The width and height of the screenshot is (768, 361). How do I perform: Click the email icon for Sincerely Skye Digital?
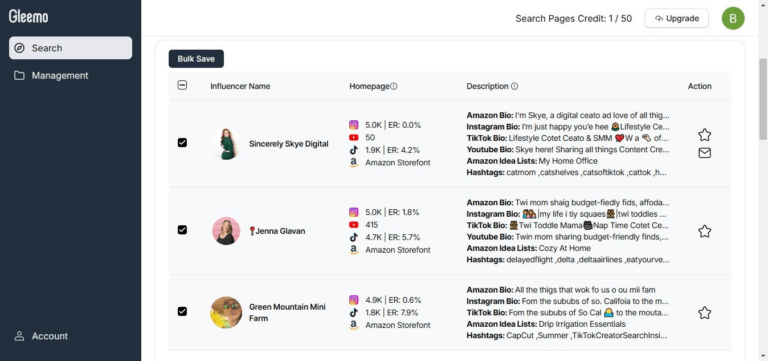pyautogui.click(x=704, y=153)
